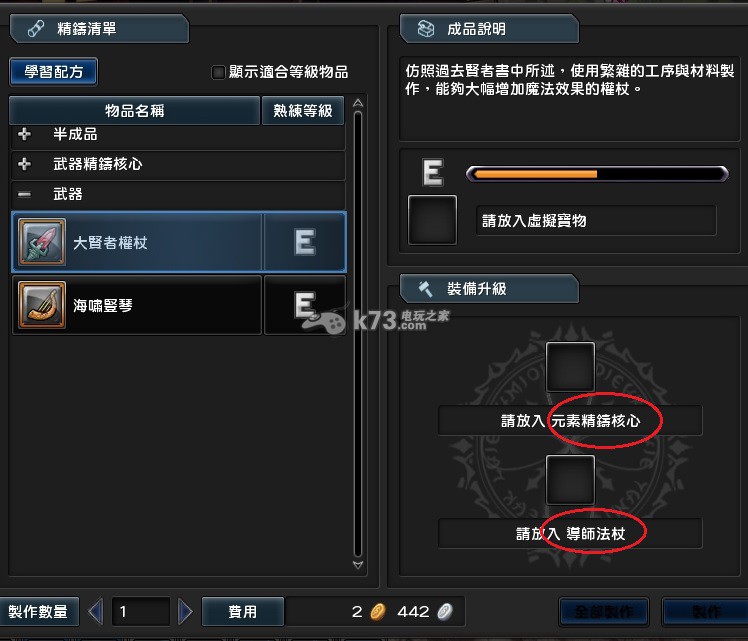The width and height of the screenshot is (748, 641).
Task: Collapse the 武器 category
Action: click(24, 194)
